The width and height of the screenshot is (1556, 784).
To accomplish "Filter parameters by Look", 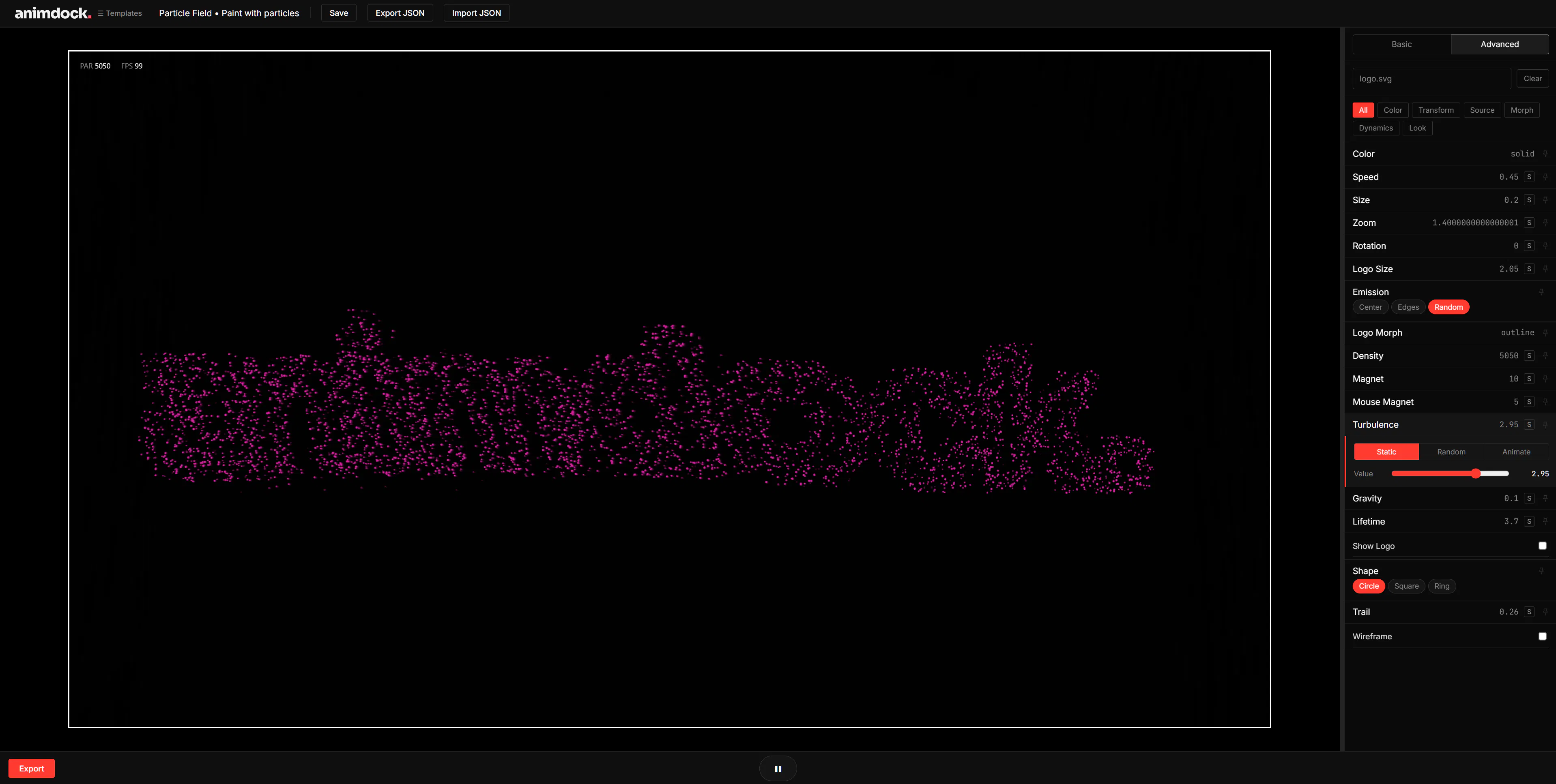I will pyautogui.click(x=1417, y=128).
